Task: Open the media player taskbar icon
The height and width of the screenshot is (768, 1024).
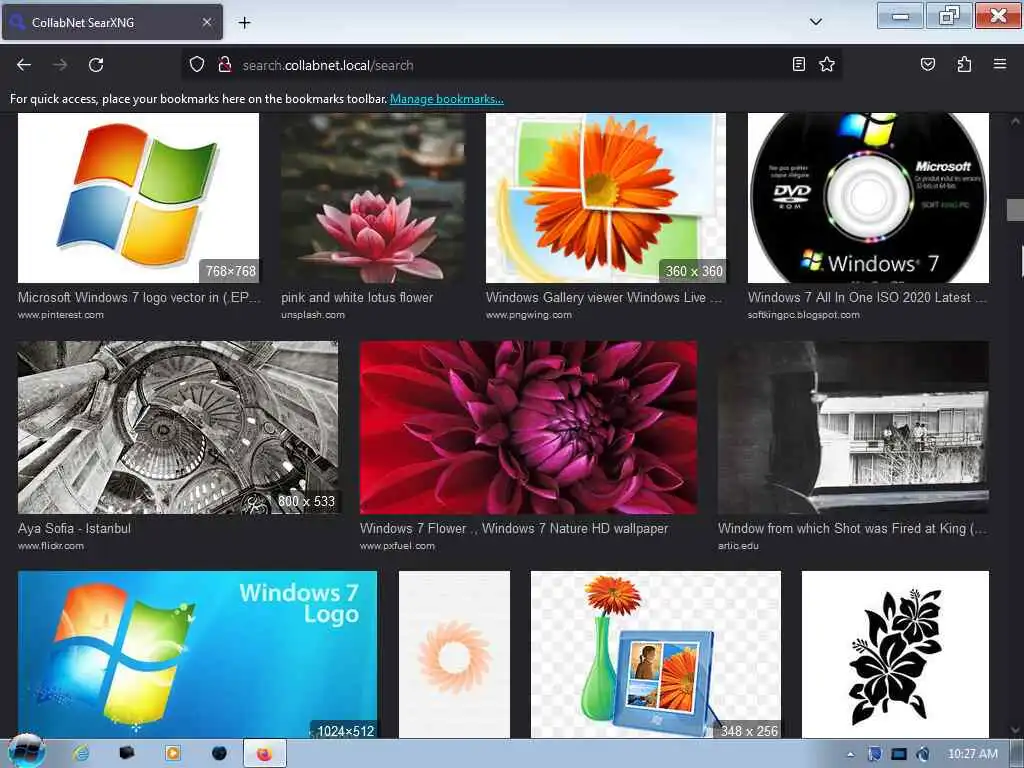Action: tap(173, 753)
